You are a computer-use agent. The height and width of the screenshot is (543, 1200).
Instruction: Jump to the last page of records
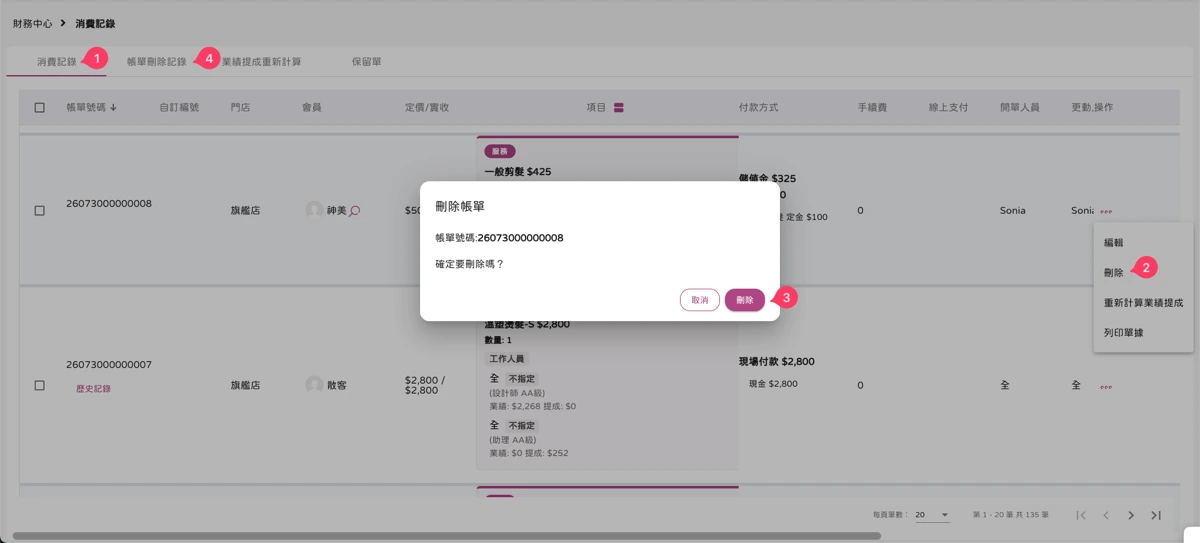pos(1156,515)
